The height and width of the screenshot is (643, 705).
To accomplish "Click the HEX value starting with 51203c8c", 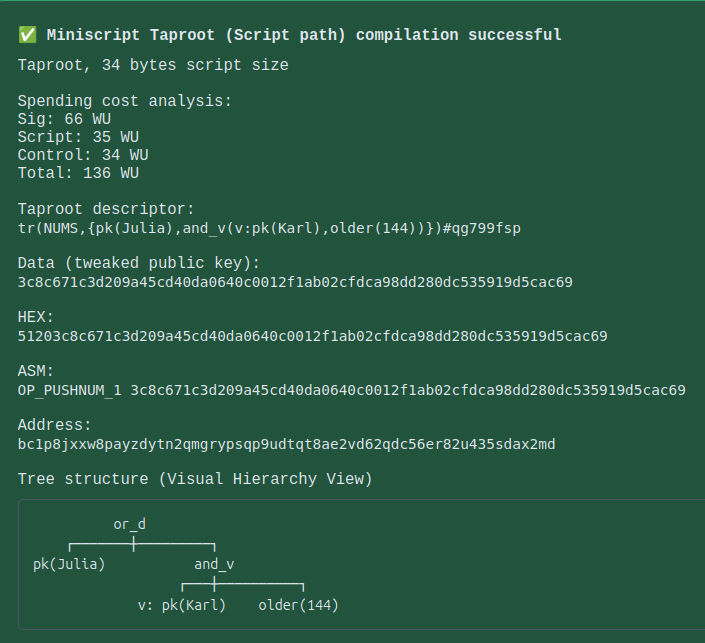I will [x=312, y=336].
